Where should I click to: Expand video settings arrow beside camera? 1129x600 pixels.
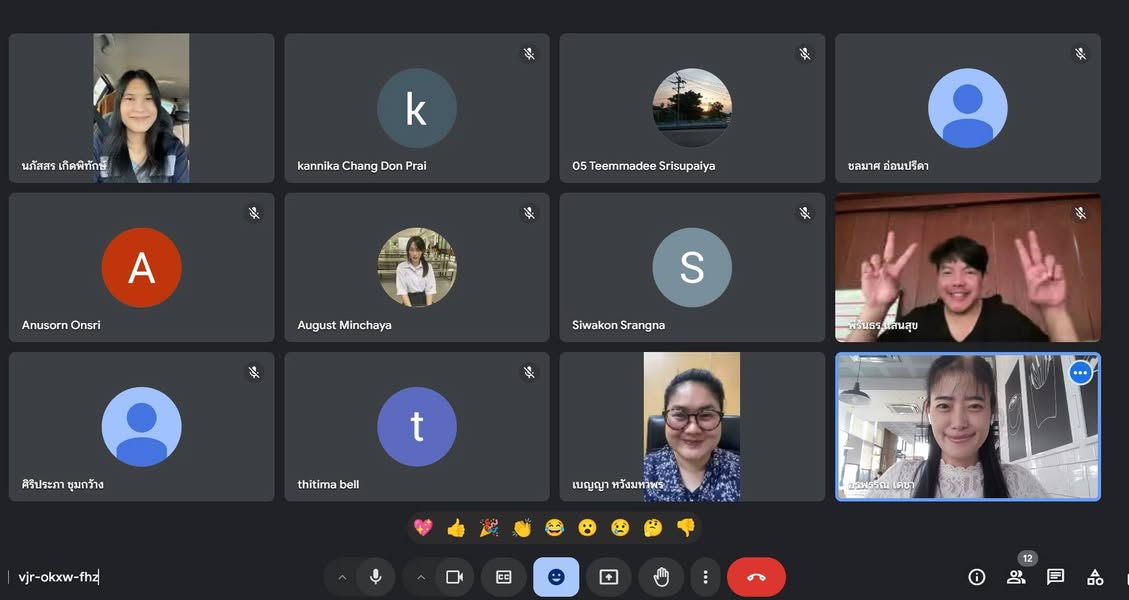tap(421, 577)
